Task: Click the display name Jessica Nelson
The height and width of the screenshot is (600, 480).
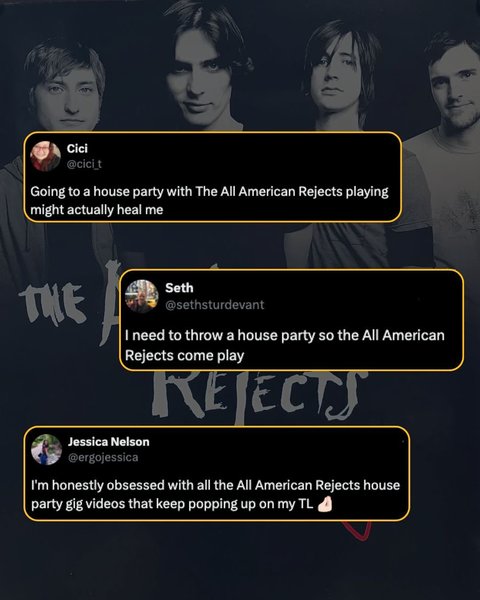Action: pos(109,442)
